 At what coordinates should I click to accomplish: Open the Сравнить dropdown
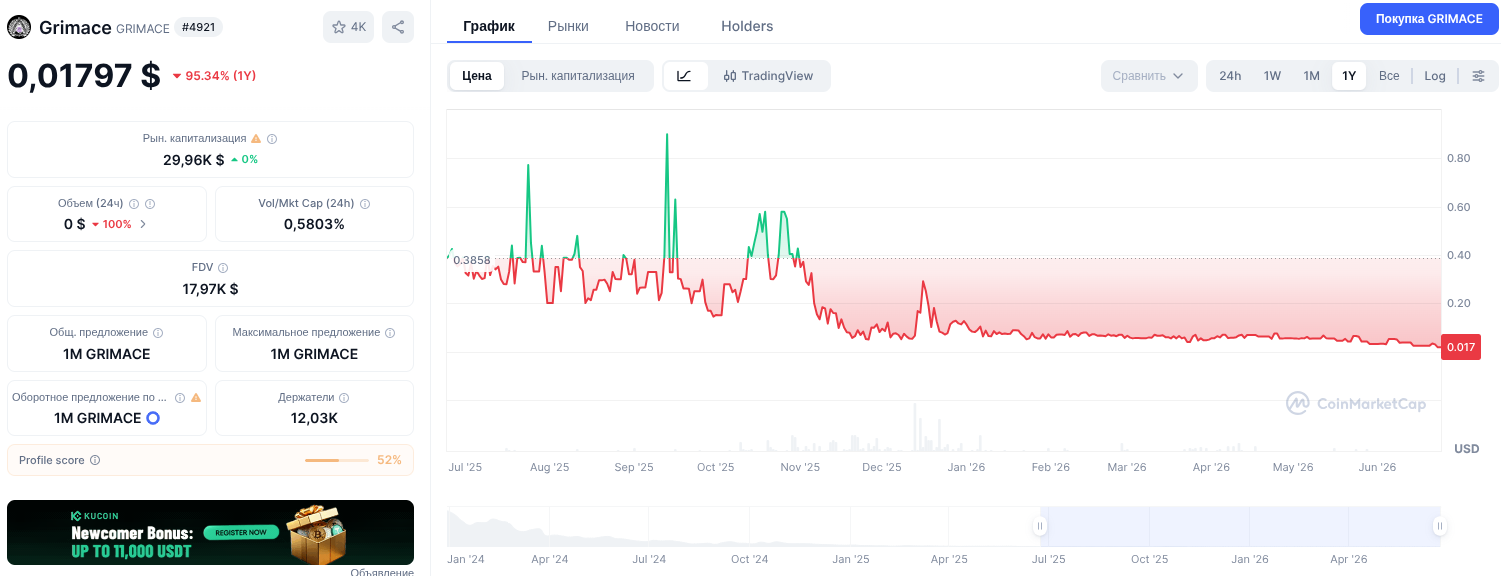(1149, 76)
